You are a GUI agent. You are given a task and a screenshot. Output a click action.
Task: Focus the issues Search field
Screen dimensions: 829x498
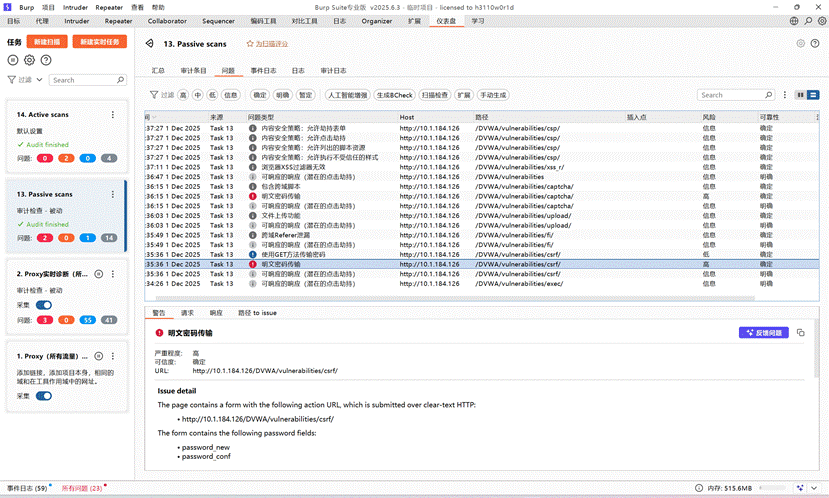[x=736, y=95]
